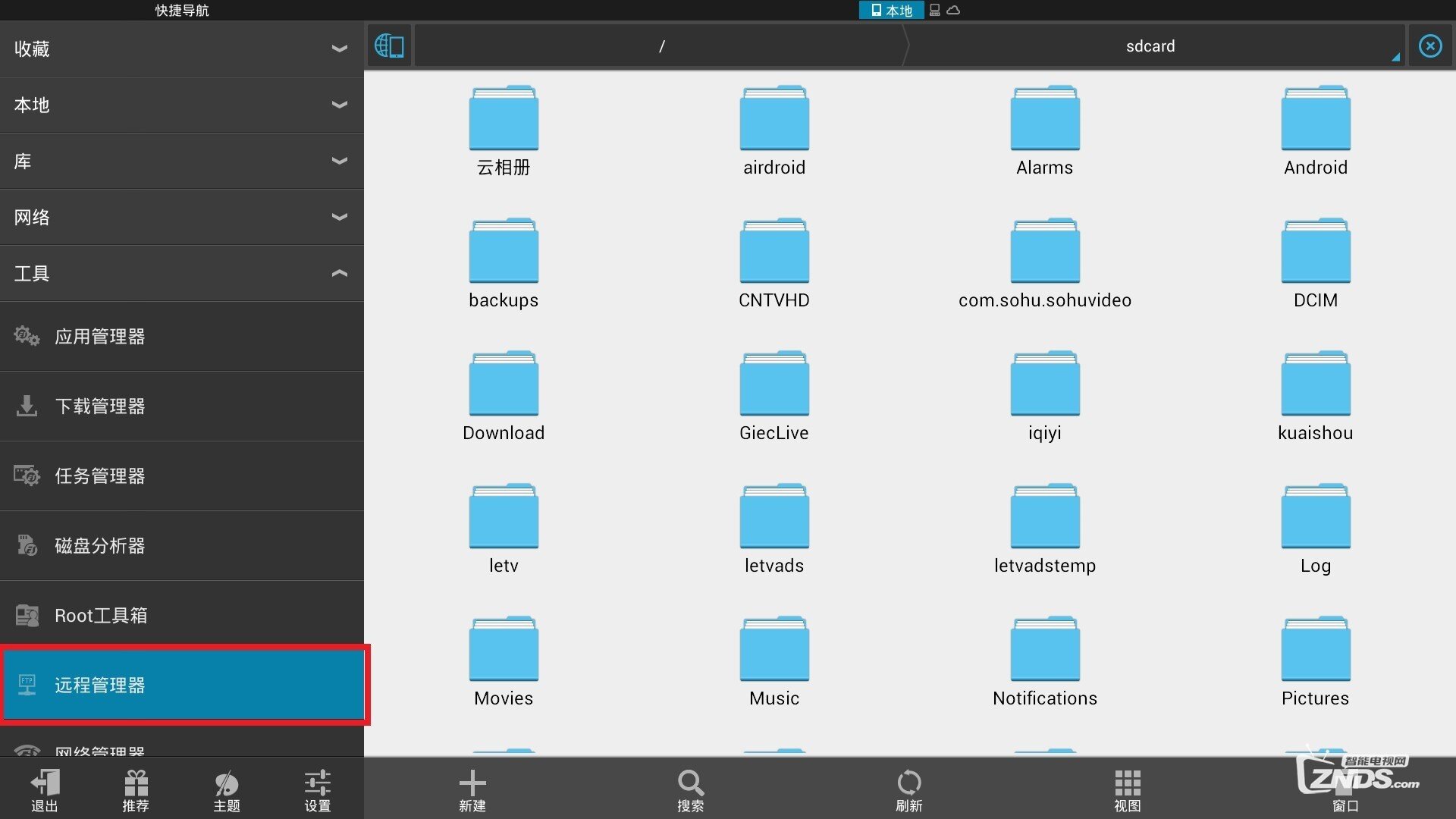Open the Log folder
The image size is (1456, 819).
coord(1316,529)
